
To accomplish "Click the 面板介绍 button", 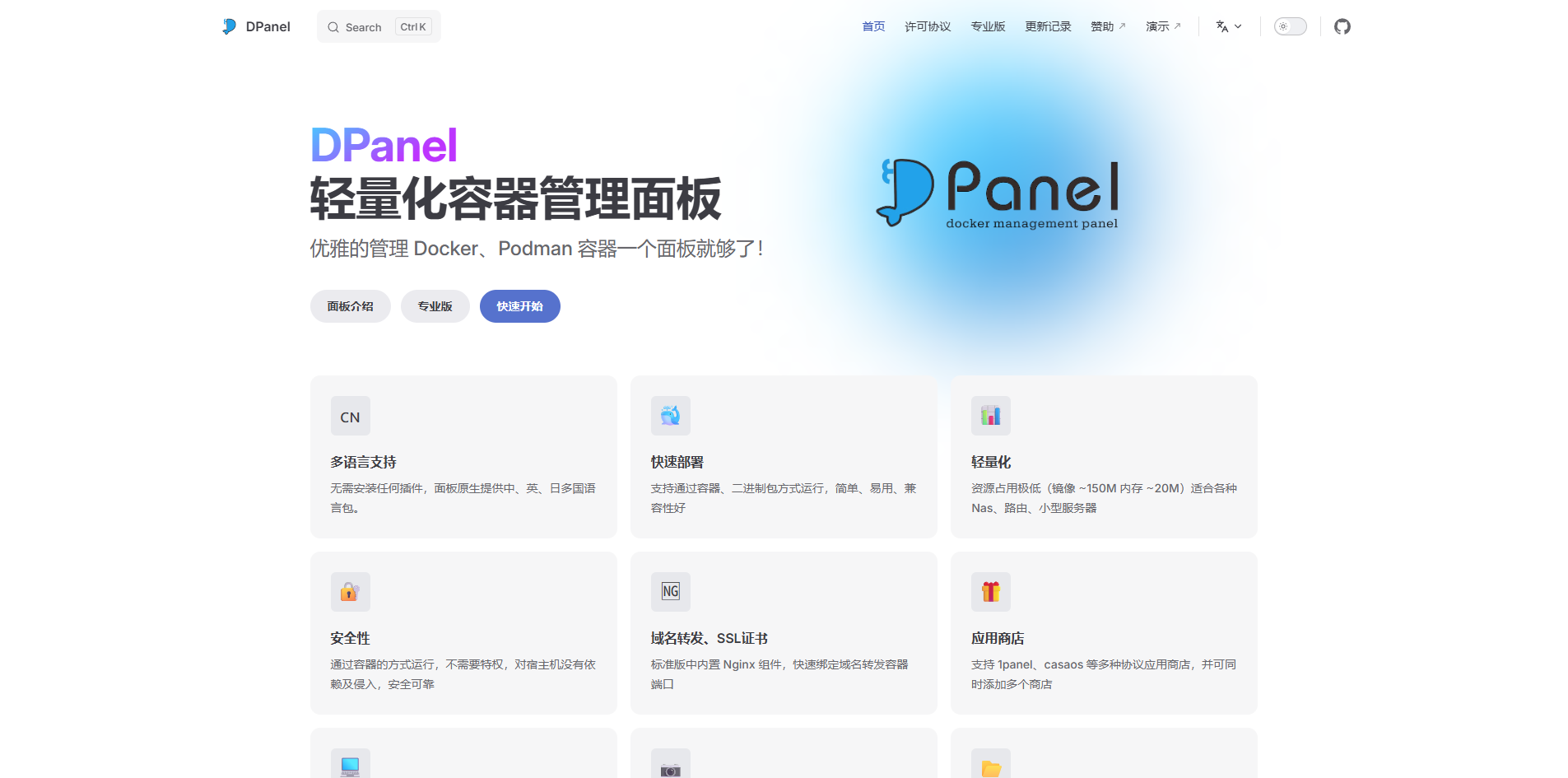I will pos(351,306).
